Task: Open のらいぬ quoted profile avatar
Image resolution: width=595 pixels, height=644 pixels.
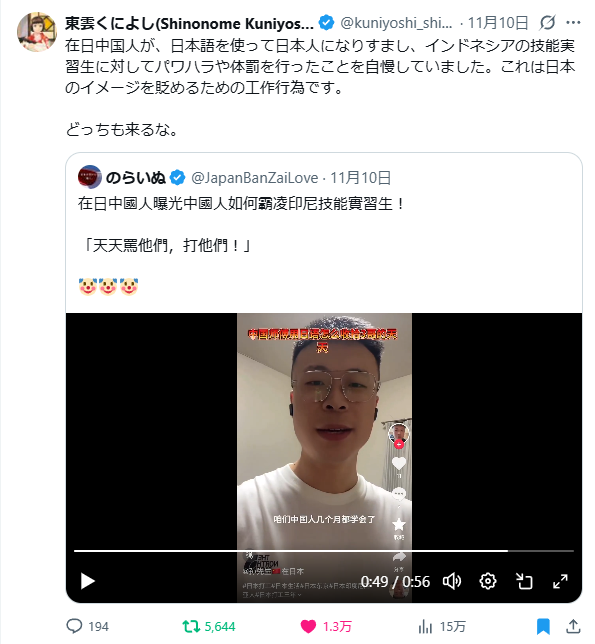Action: (x=89, y=177)
